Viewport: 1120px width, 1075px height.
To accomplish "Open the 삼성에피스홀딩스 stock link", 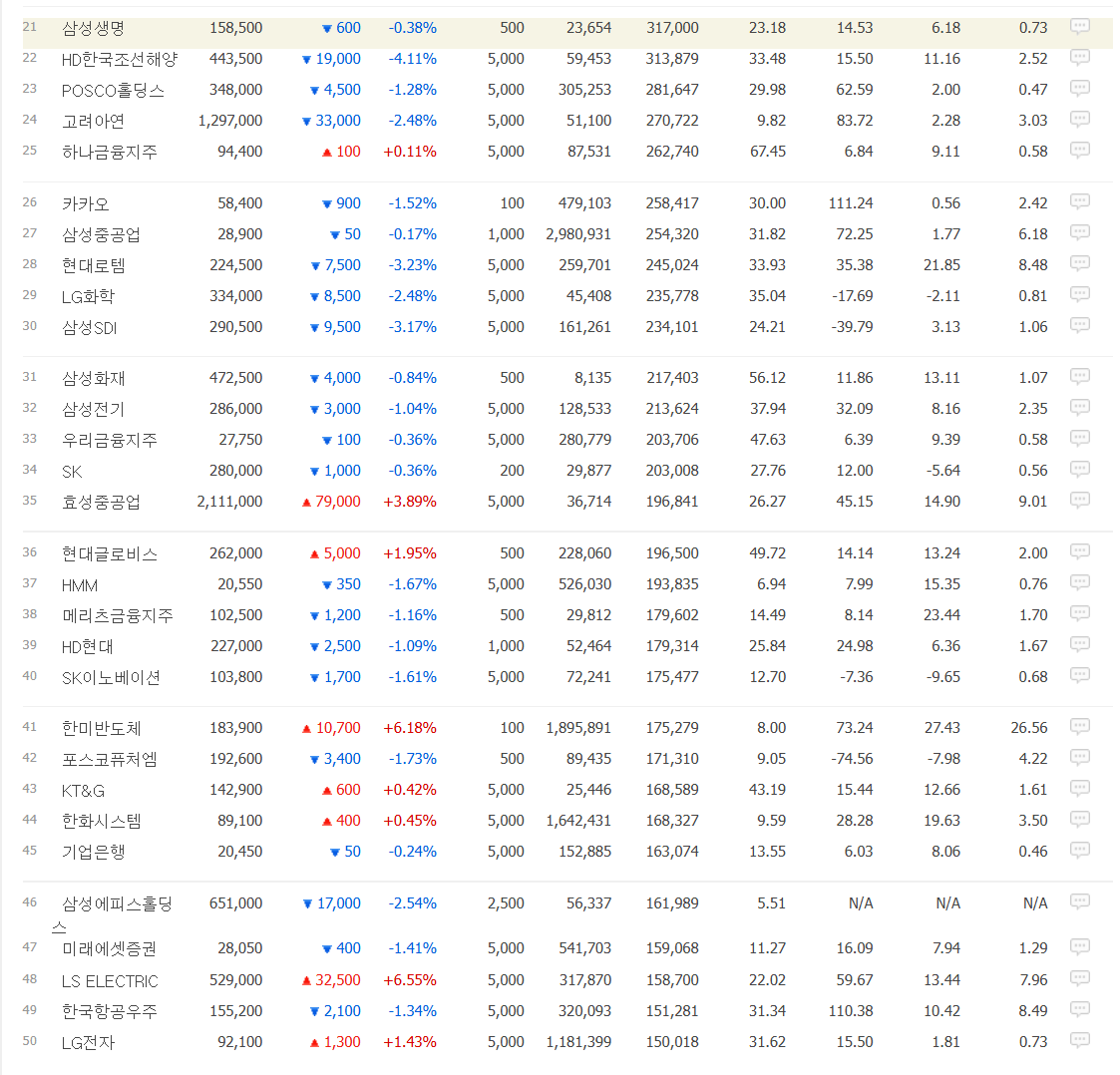I will pyautogui.click(x=112, y=915).
